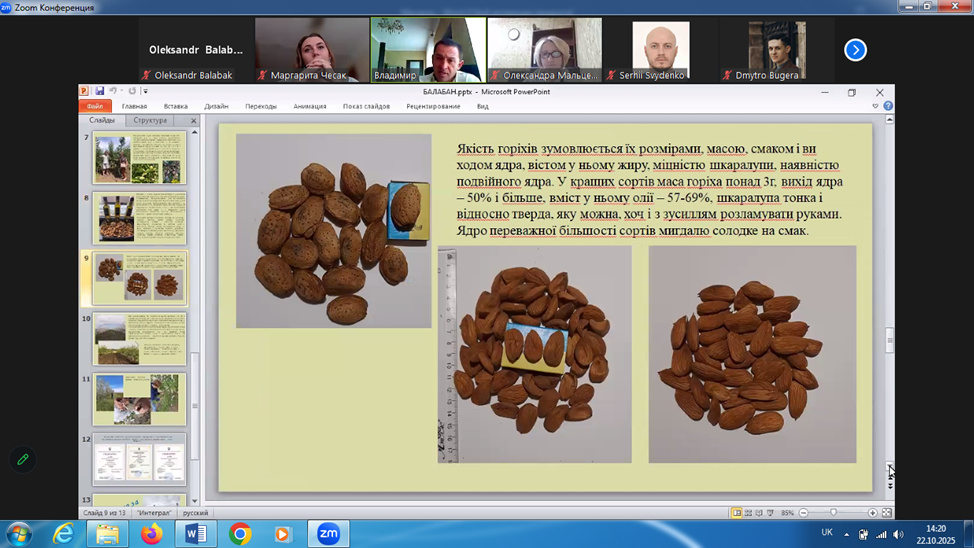Expand Customize Quick Access Toolbar dropdown
The width and height of the screenshot is (974, 548).
(x=146, y=91)
